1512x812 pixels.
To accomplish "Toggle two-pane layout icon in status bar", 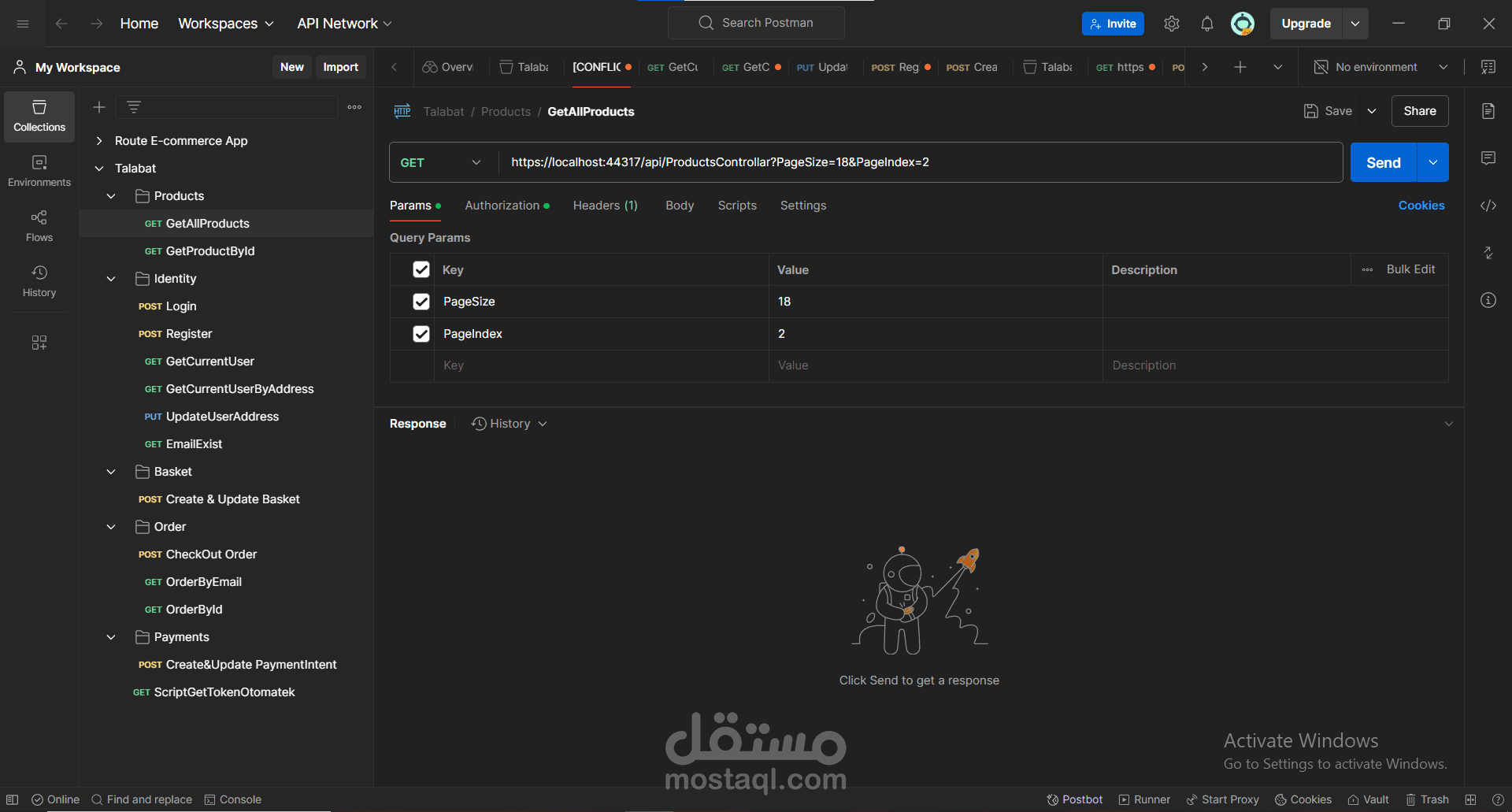I will click(1470, 799).
